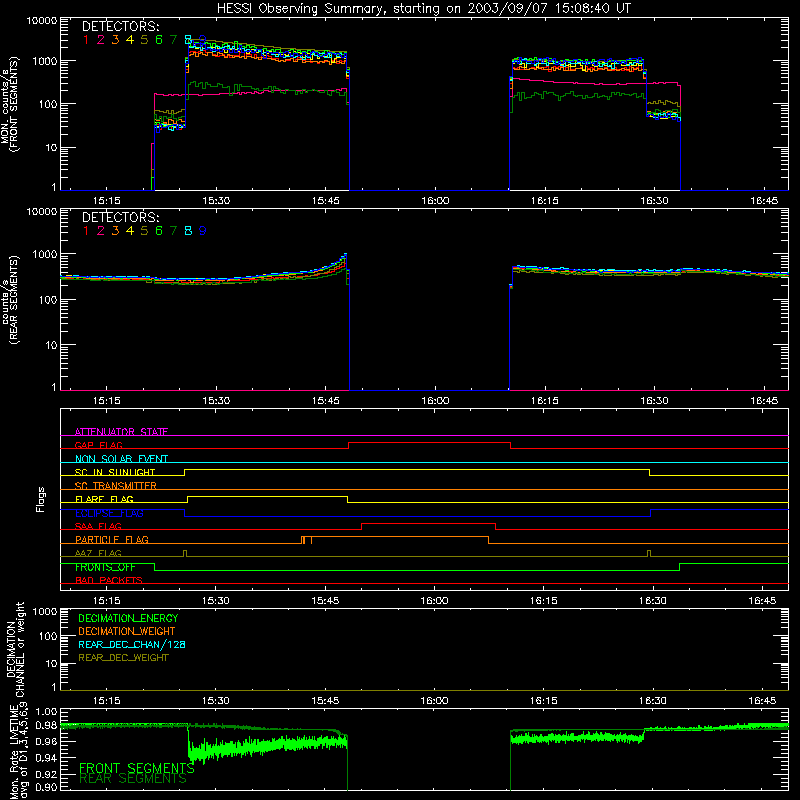This screenshot has width=800, height=800.
Task: Click the 1.00 tick on the livetime axis
Action: [46, 712]
